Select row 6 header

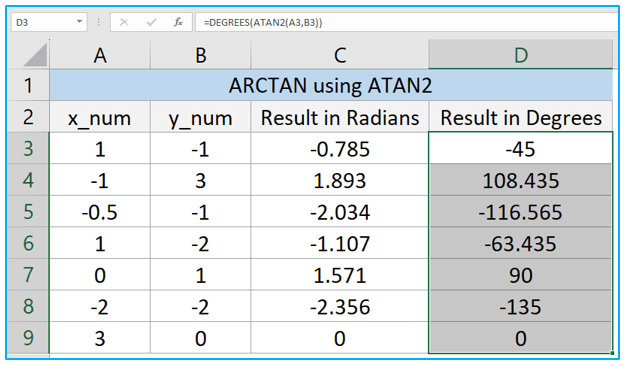[x=28, y=243]
